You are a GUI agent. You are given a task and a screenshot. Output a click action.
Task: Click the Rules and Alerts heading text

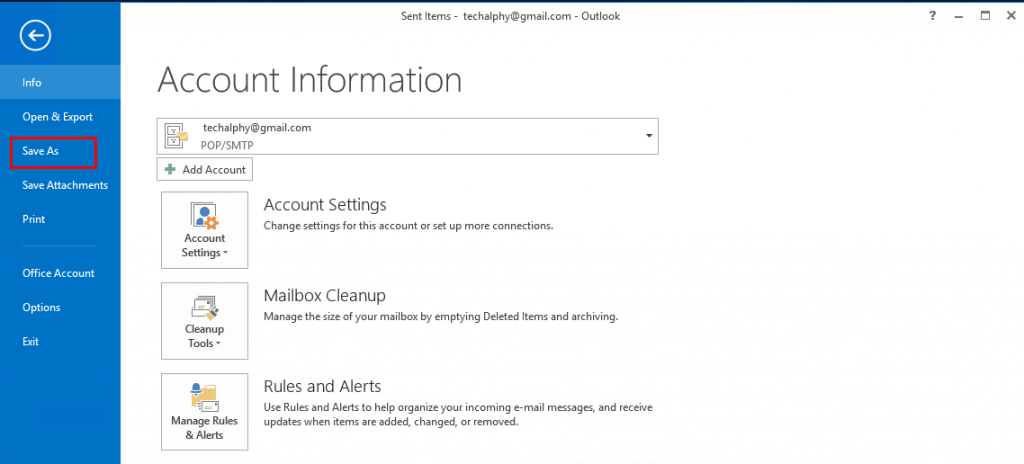322,386
